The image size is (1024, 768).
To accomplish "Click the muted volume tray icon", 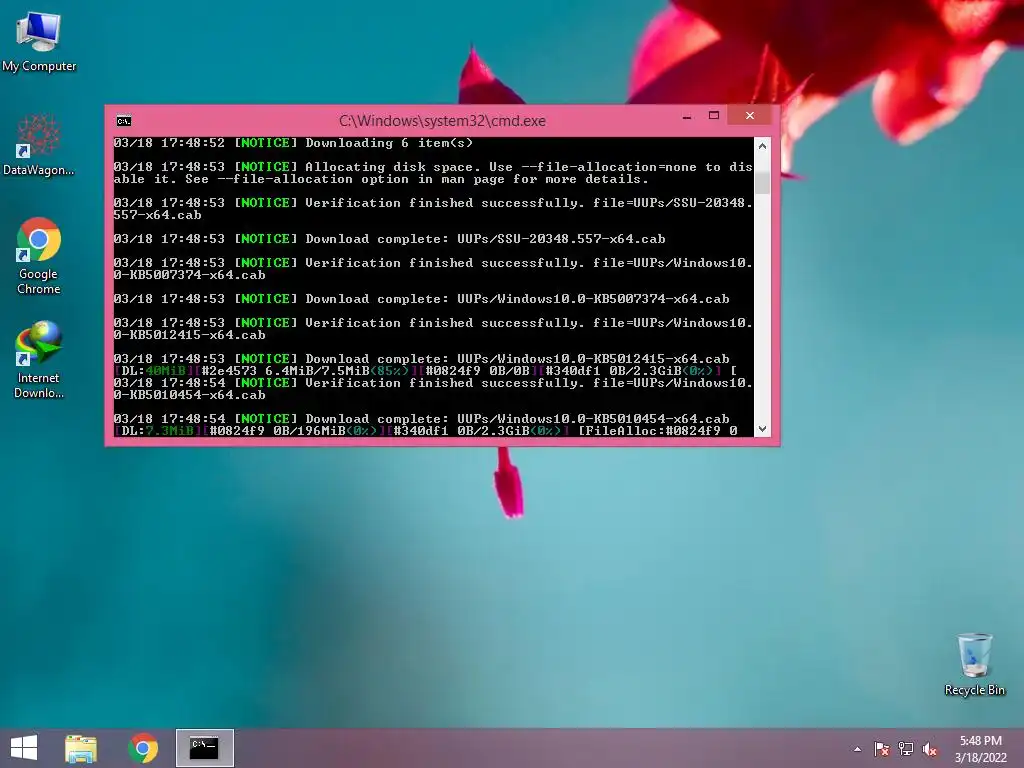I will tap(929, 749).
